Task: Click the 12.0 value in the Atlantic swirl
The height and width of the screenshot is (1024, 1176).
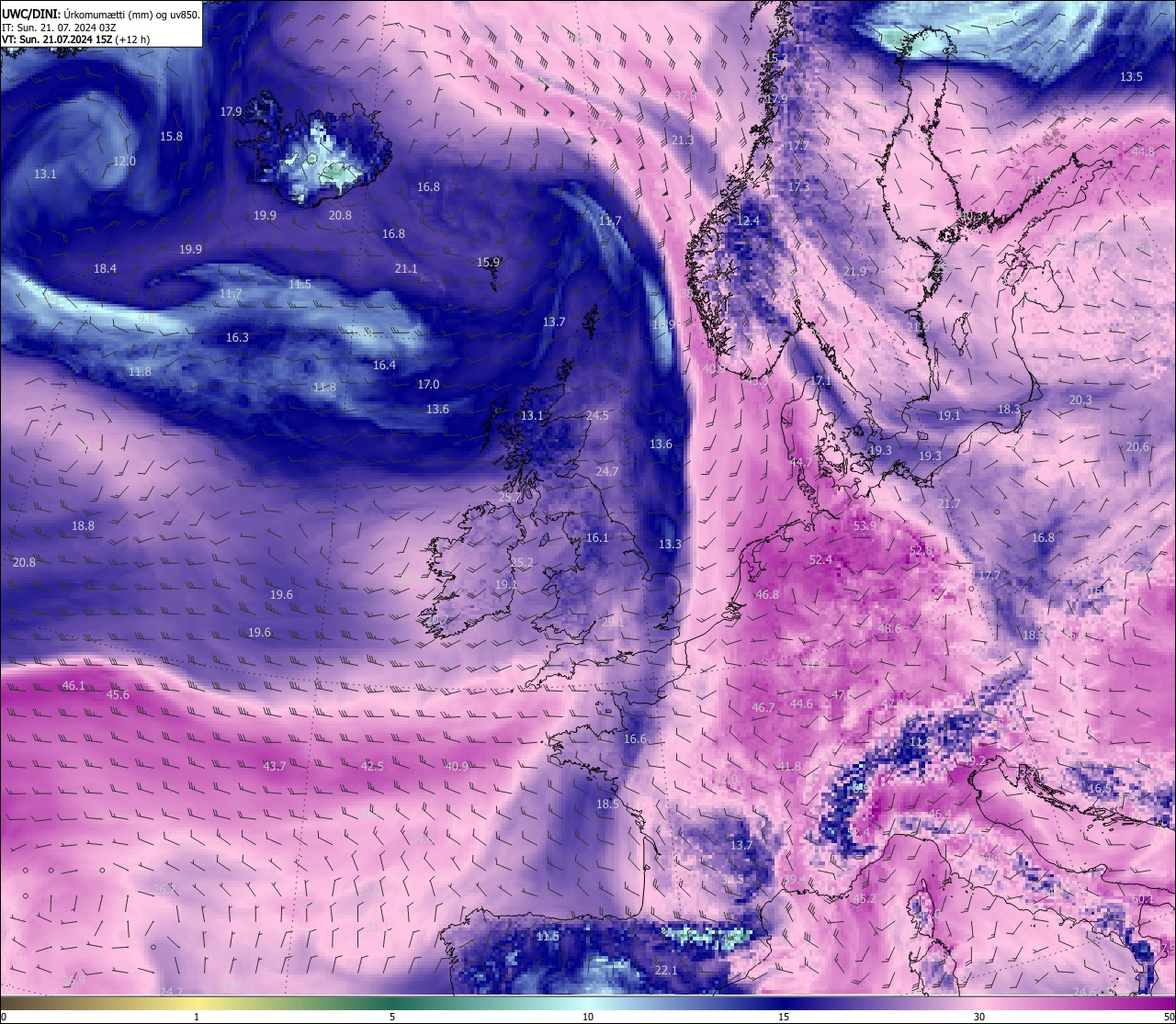Action: click(x=124, y=161)
